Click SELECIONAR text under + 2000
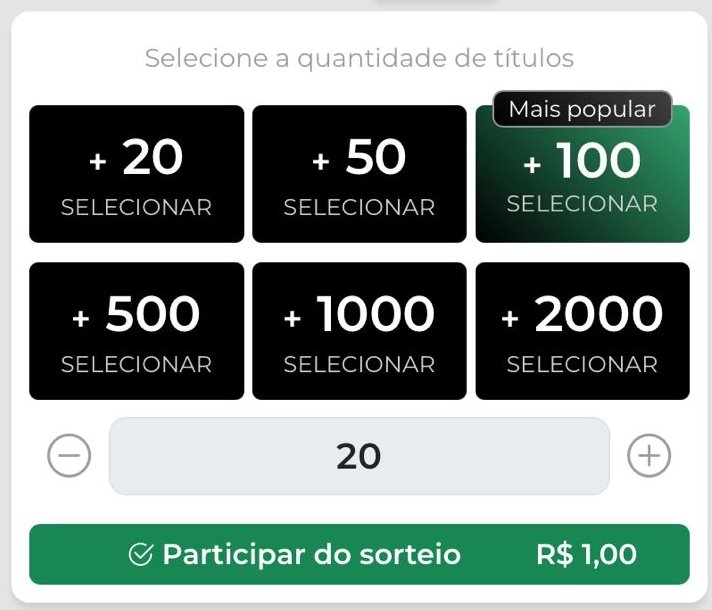Image resolution: width=712 pixels, height=610 pixels. [582, 365]
